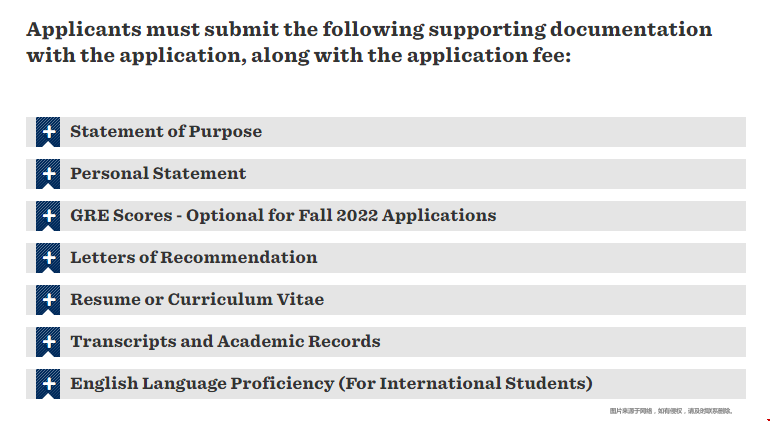Hit the plus icon by Letters of Recommendation
This screenshot has height=421, width=770.
pyautogui.click(x=48, y=258)
